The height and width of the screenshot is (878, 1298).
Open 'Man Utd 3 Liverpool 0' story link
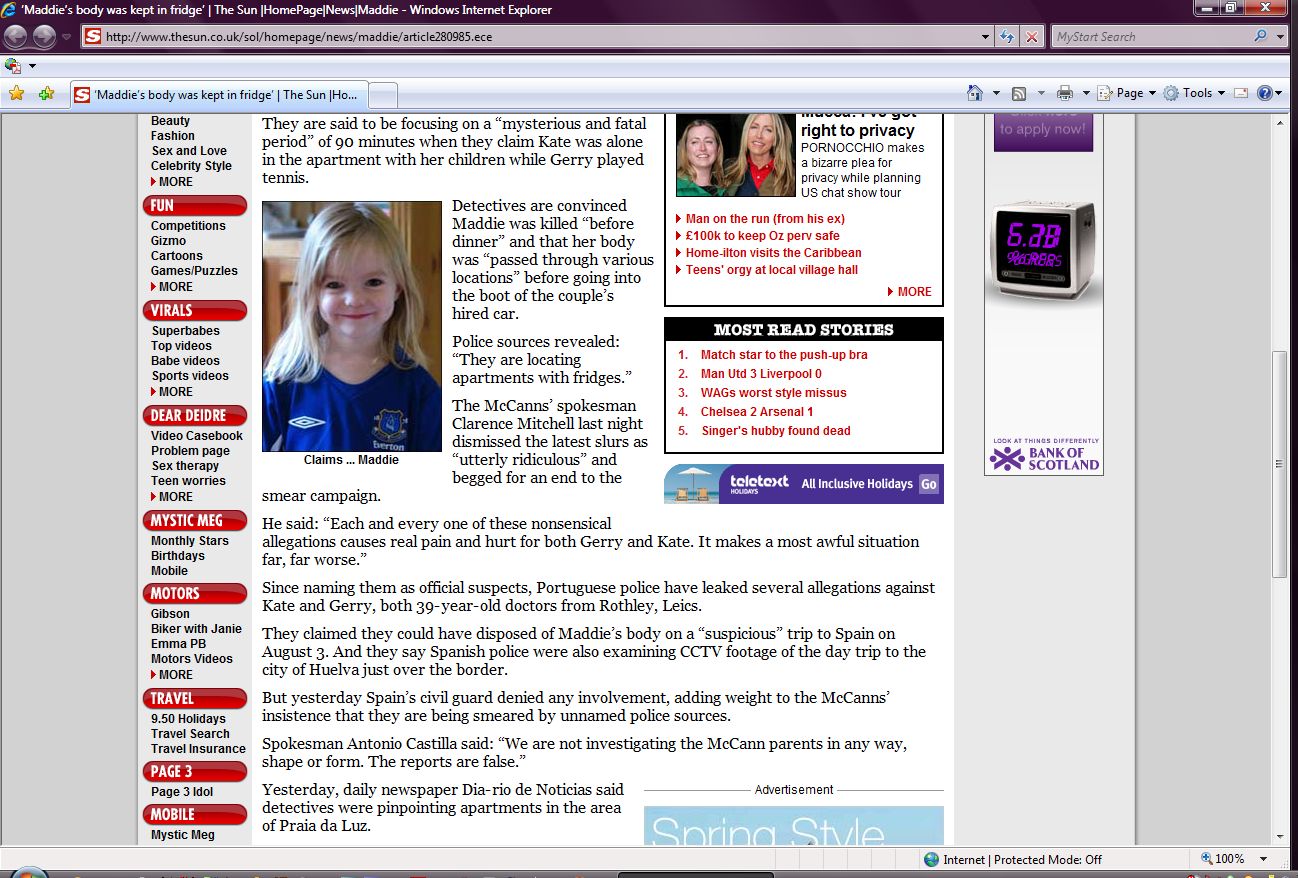pyautogui.click(x=761, y=374)
